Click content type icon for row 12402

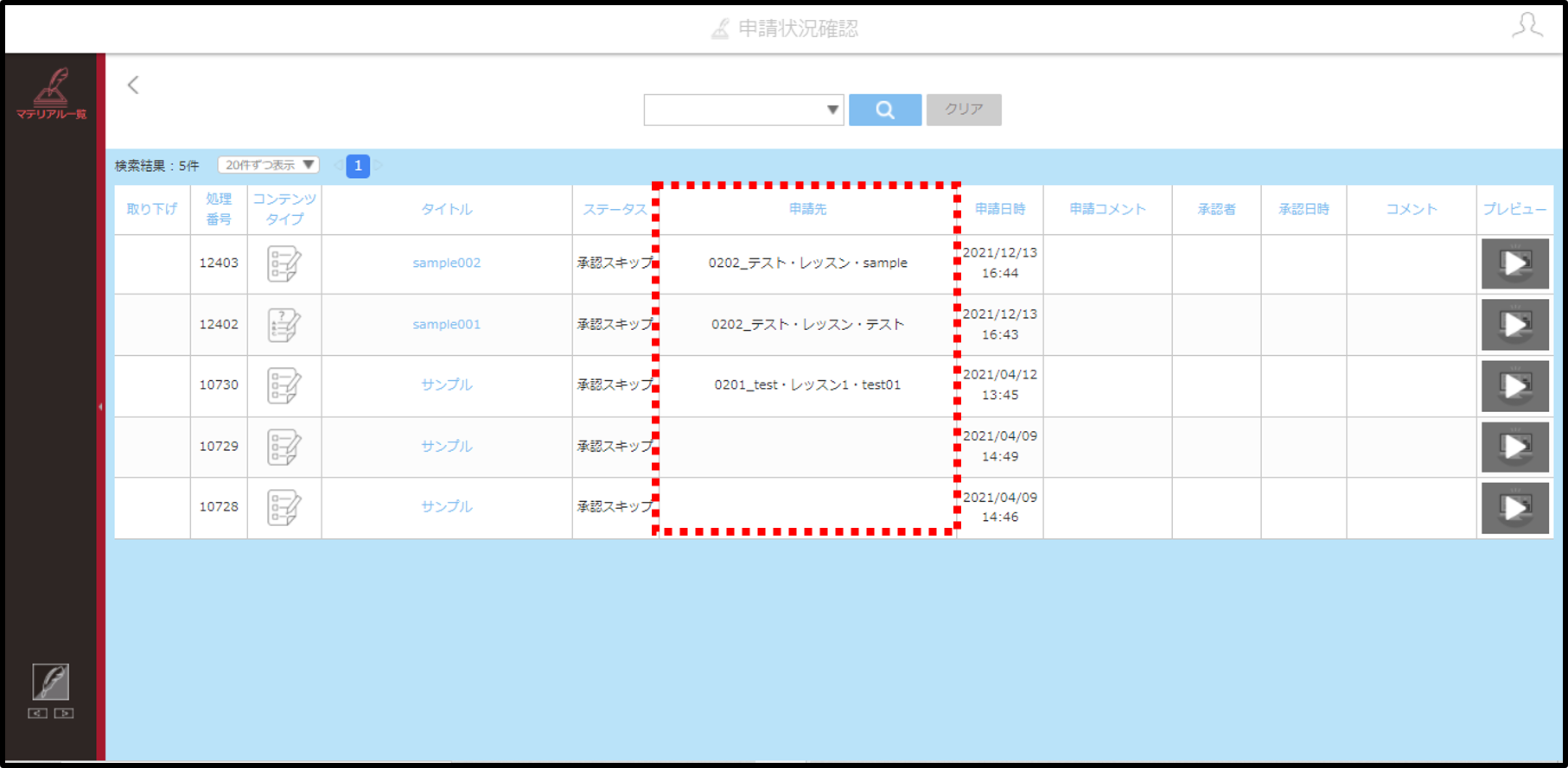click(284, 325)
